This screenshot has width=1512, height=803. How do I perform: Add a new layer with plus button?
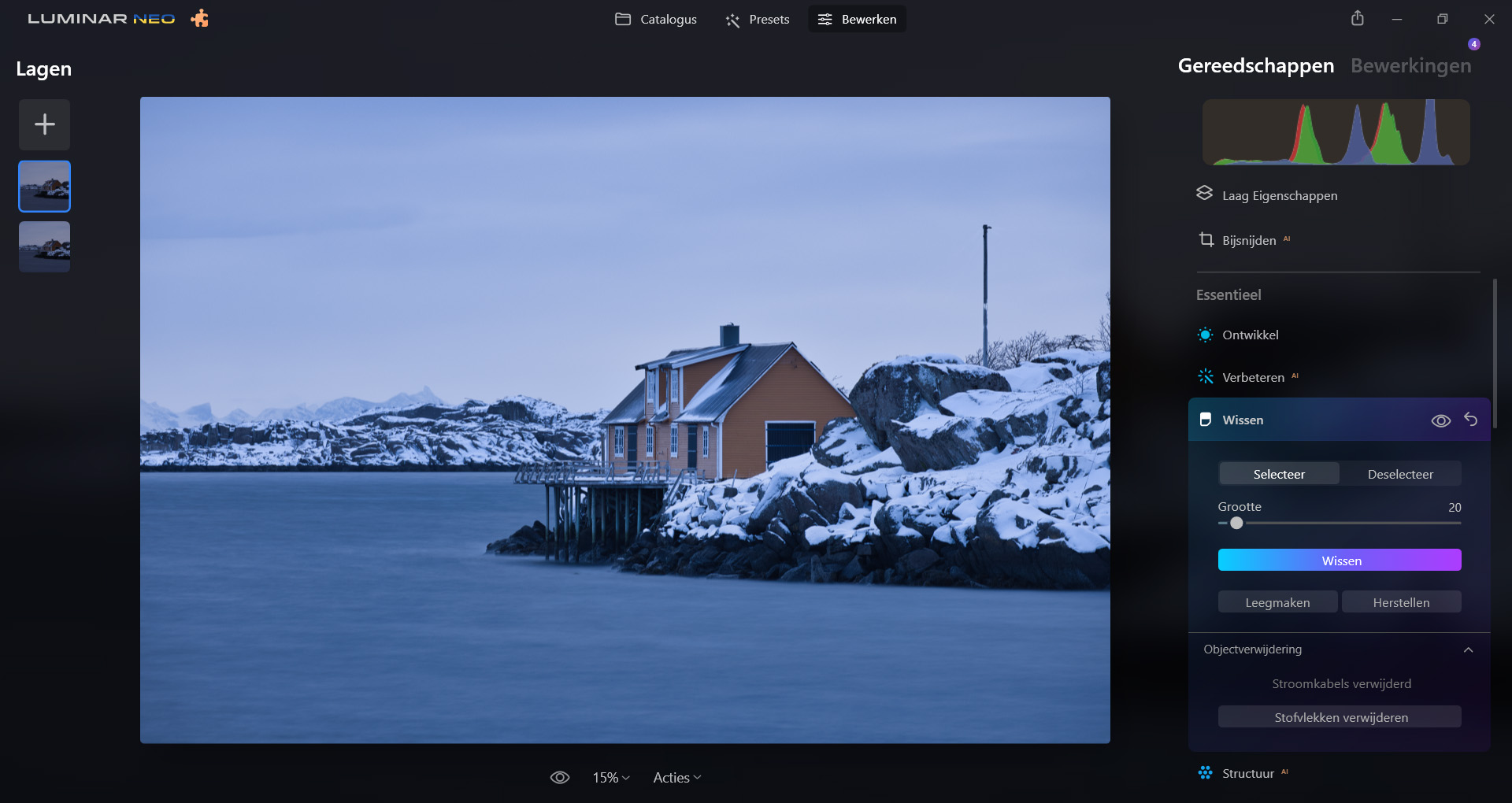coord(45,124)
